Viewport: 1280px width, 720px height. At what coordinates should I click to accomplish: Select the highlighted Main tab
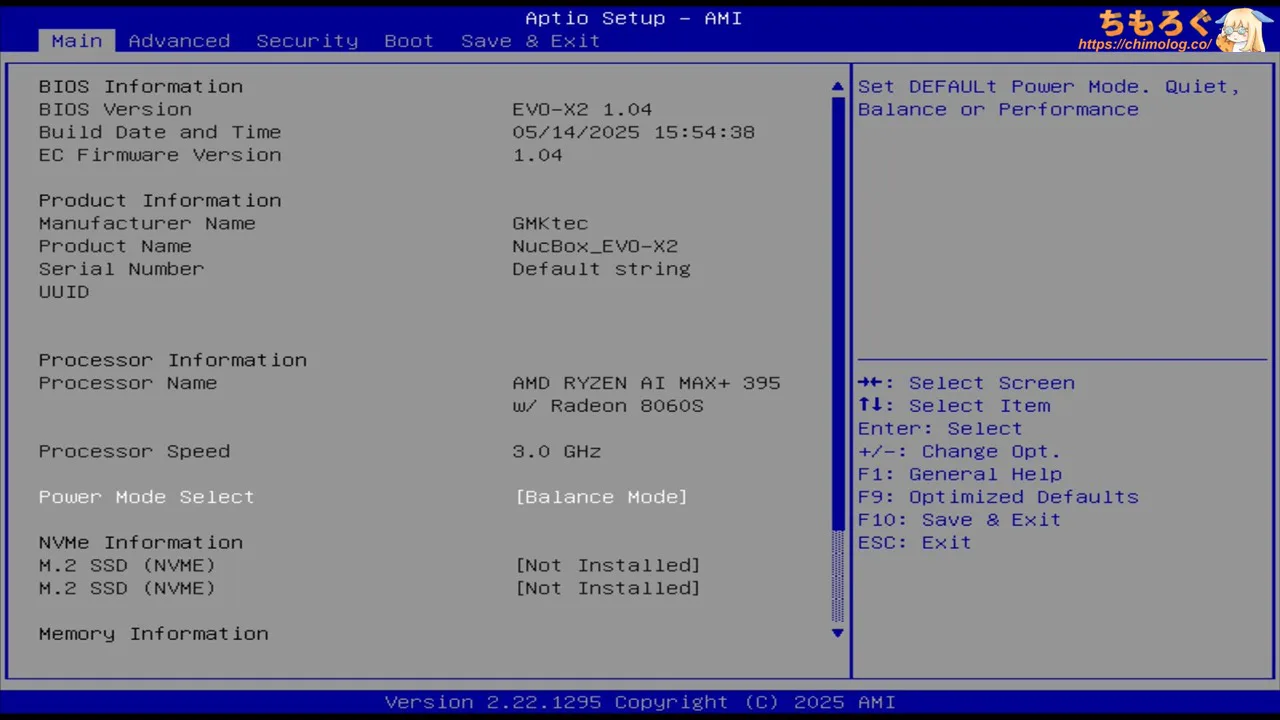click(x=77, y=41)
